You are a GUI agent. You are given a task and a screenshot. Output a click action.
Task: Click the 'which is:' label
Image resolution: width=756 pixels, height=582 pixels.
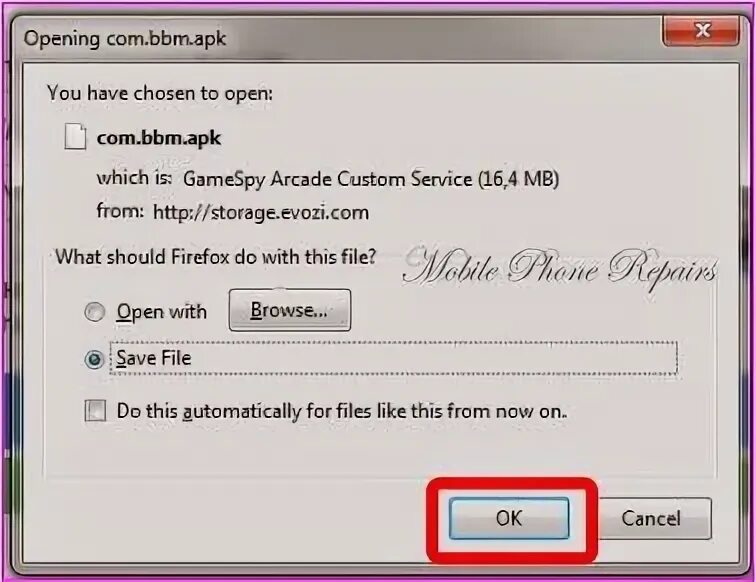[134, 178]
